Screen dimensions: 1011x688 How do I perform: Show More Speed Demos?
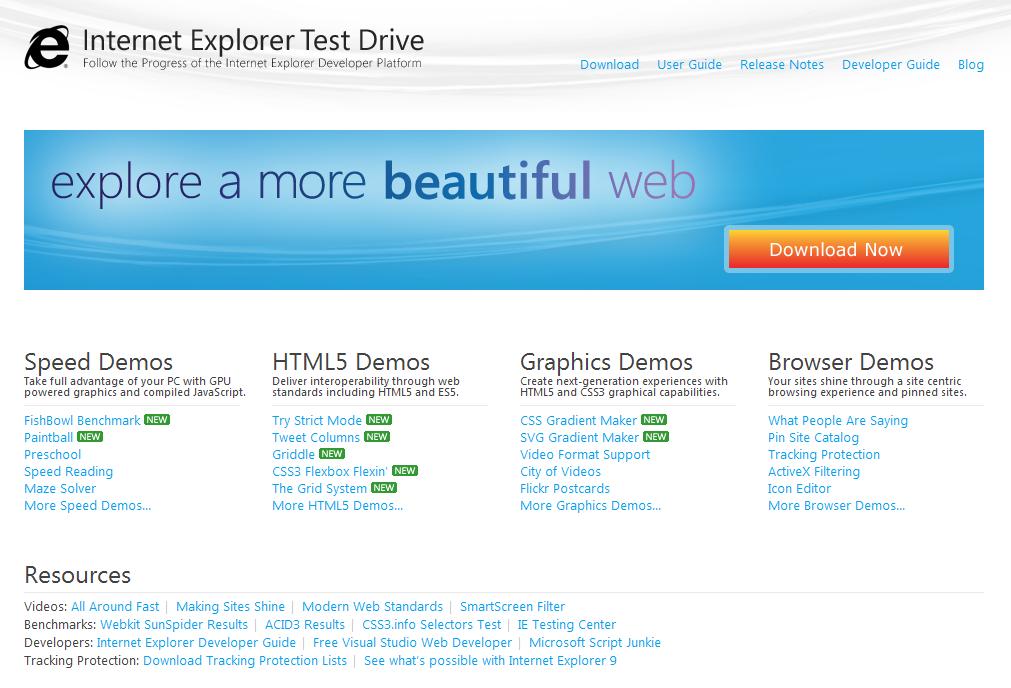88,506
